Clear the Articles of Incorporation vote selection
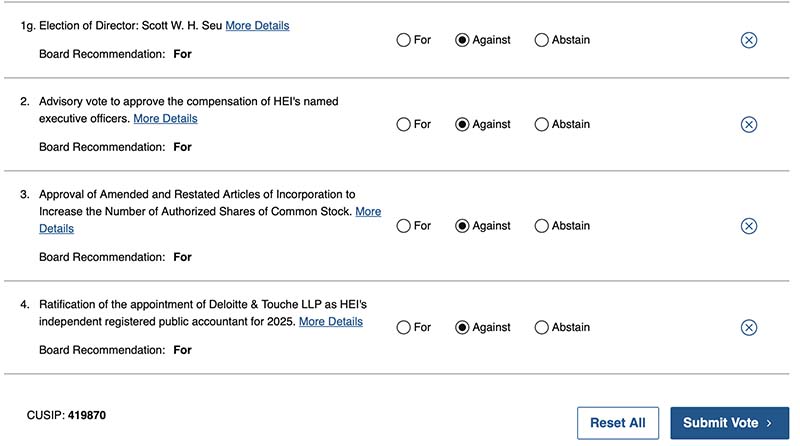Viewport: 800px width, 446px height. coord(748,226)
